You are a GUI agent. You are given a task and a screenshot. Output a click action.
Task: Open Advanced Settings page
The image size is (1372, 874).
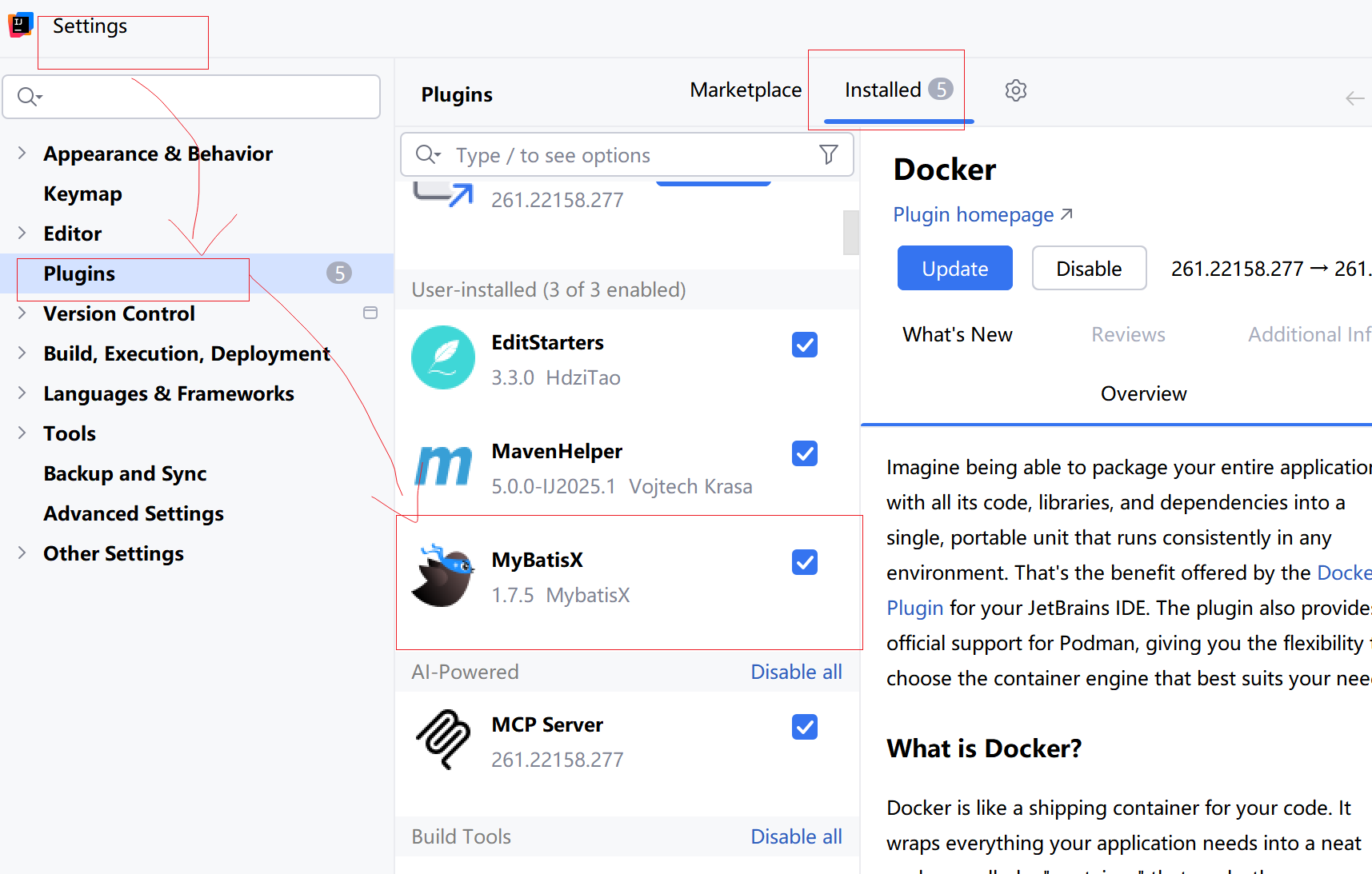[x=134, y=513]
